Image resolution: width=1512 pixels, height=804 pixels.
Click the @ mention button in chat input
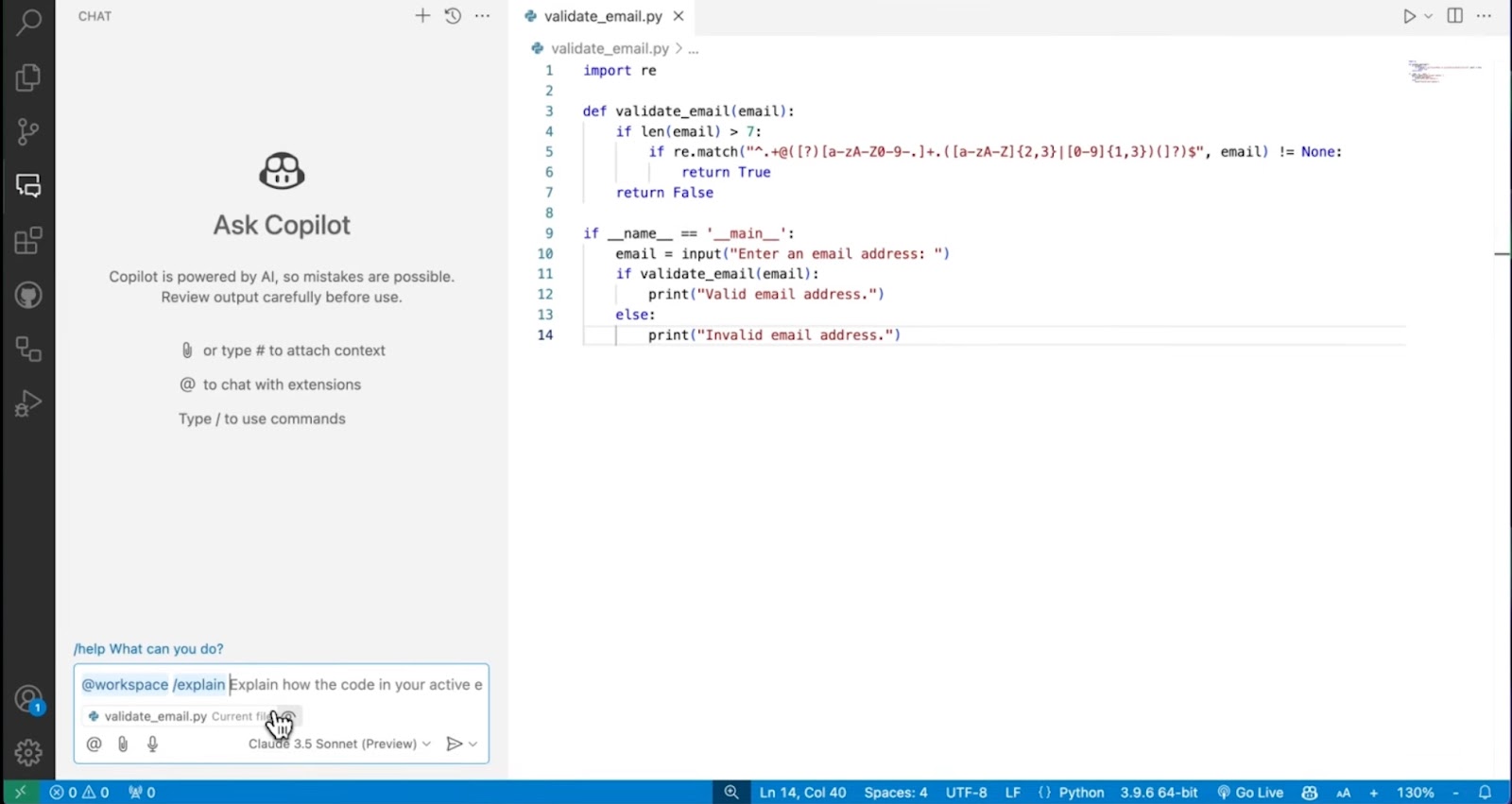[x=94, y=744]
